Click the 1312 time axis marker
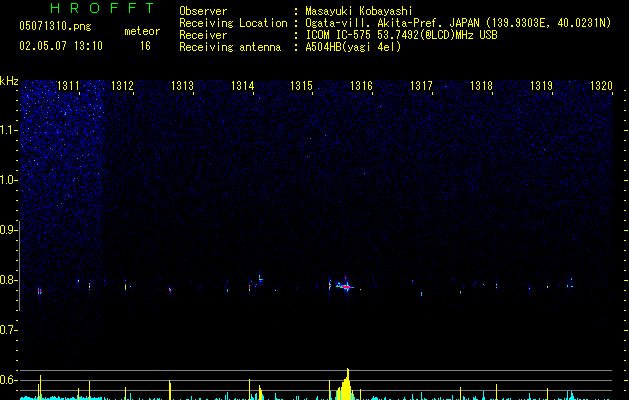629x400 pixels. point(122,85)
